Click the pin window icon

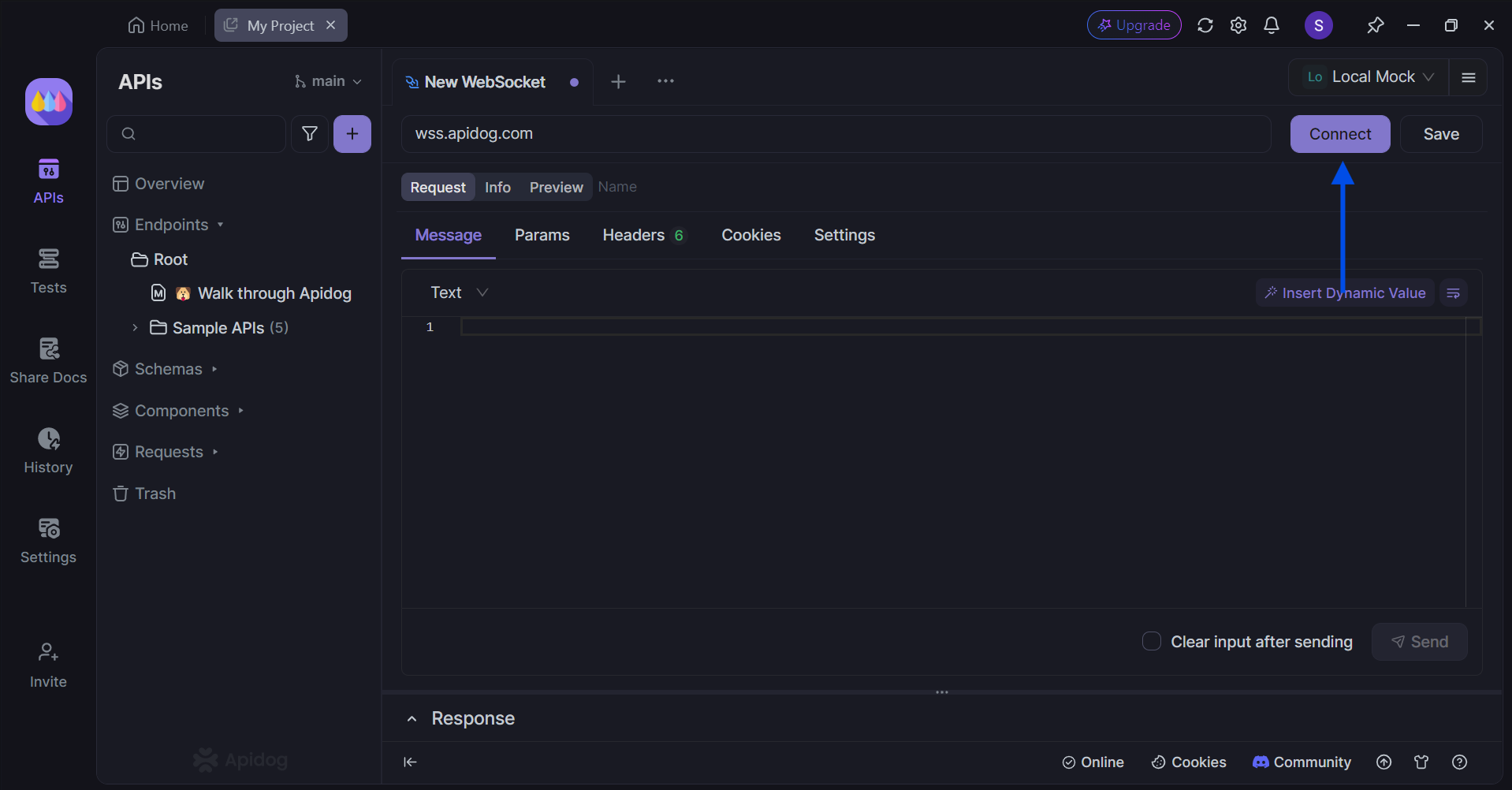click(x=1375, y=25)
